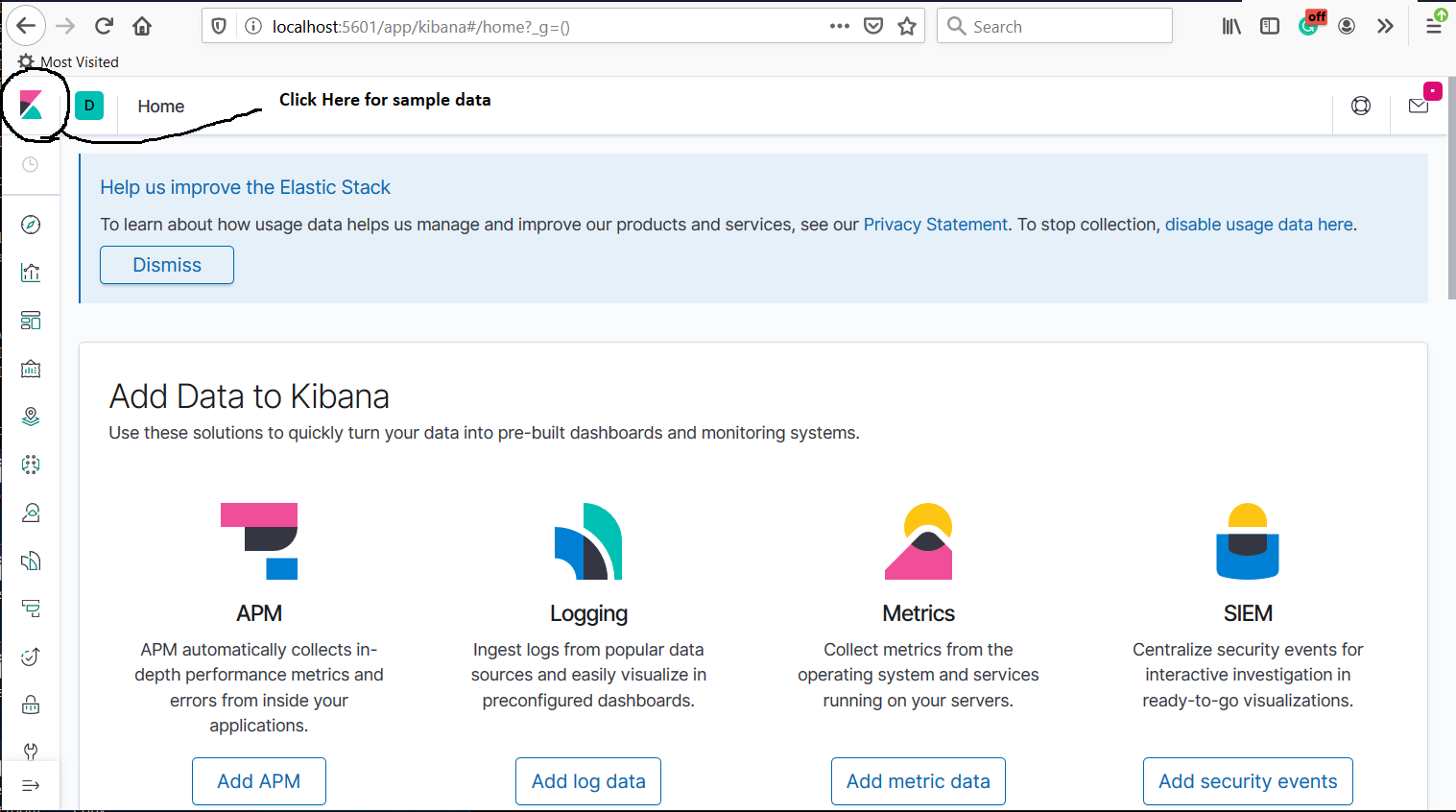
Task: Click tracking protection shield icon
Action: pos(219,26)
